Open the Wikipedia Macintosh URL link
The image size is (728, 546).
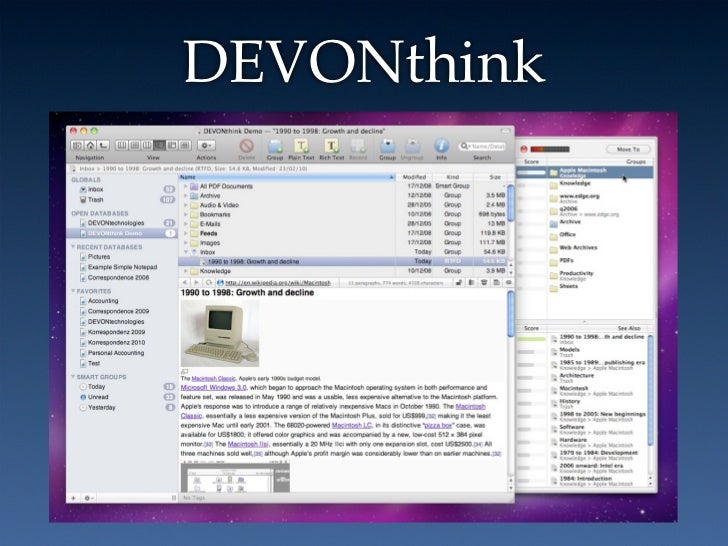pyautogui.click(x=278, y=282)
